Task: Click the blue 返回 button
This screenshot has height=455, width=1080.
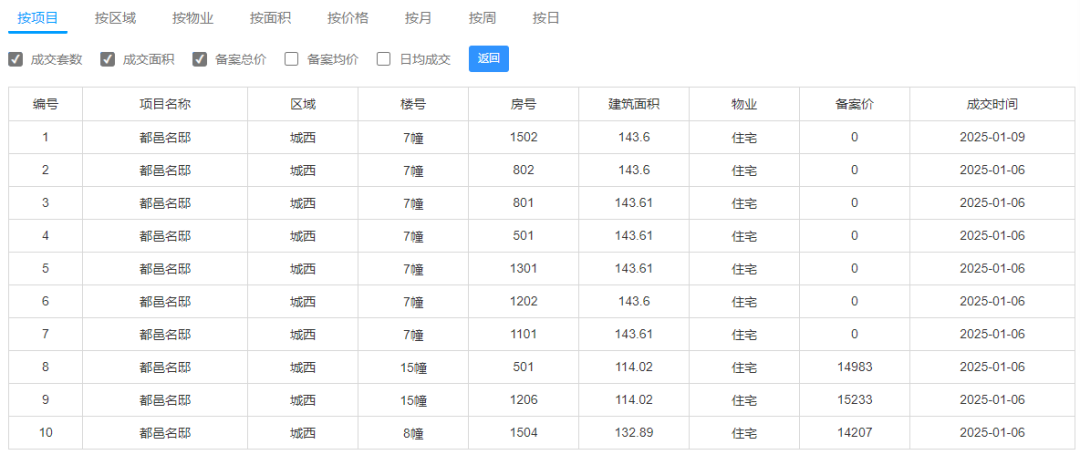Action: (488, 59)
